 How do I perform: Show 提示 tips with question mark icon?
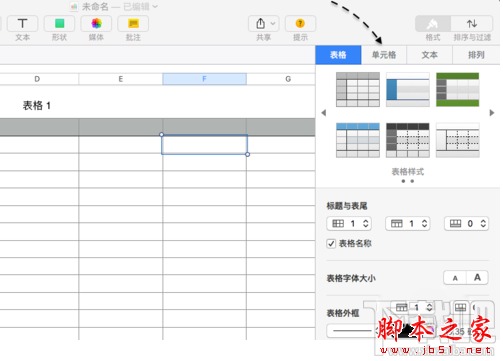pos(300,24)
